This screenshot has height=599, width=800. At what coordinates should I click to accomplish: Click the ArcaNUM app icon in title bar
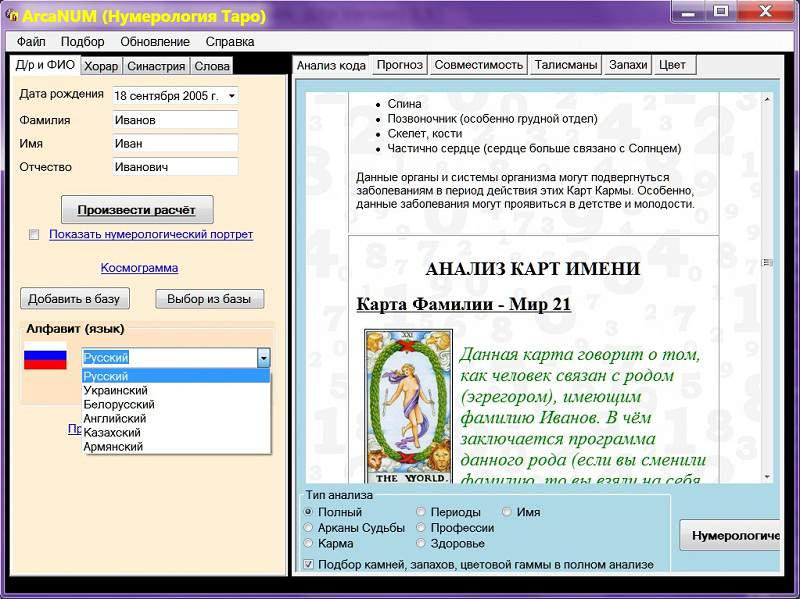click(x=11, y=16)
